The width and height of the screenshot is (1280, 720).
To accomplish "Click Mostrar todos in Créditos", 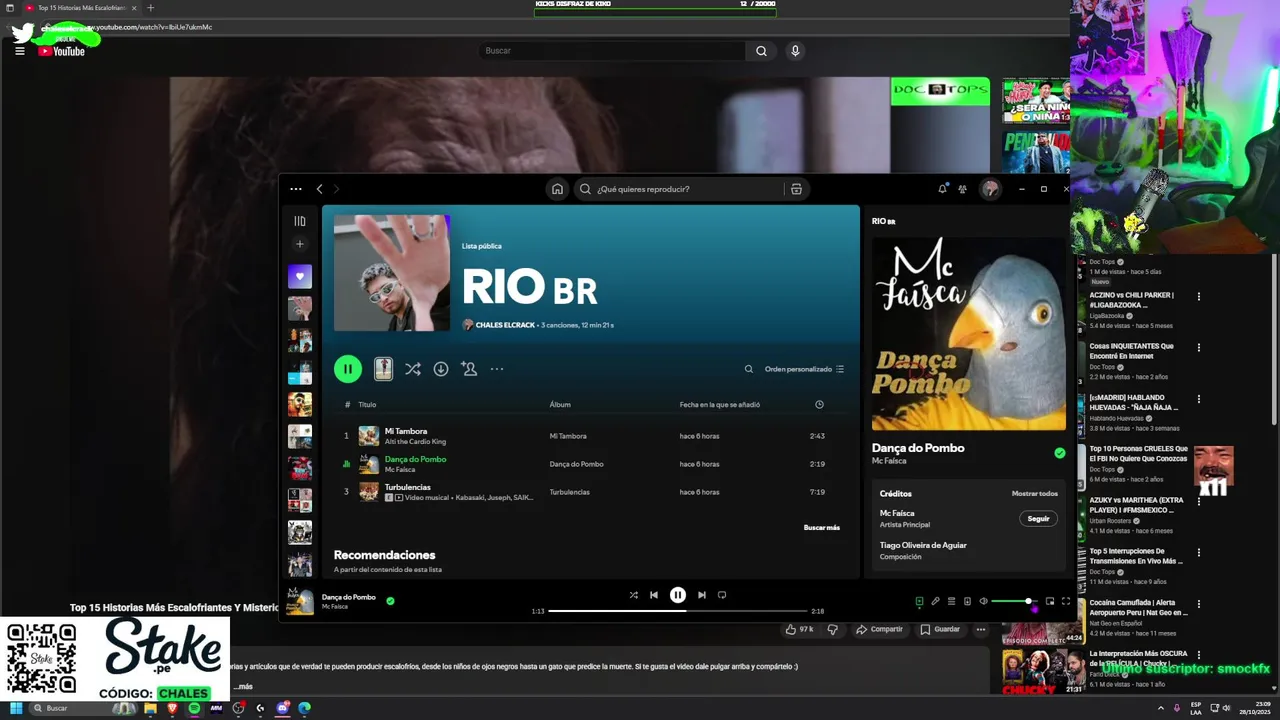I will pos(1035,493).
